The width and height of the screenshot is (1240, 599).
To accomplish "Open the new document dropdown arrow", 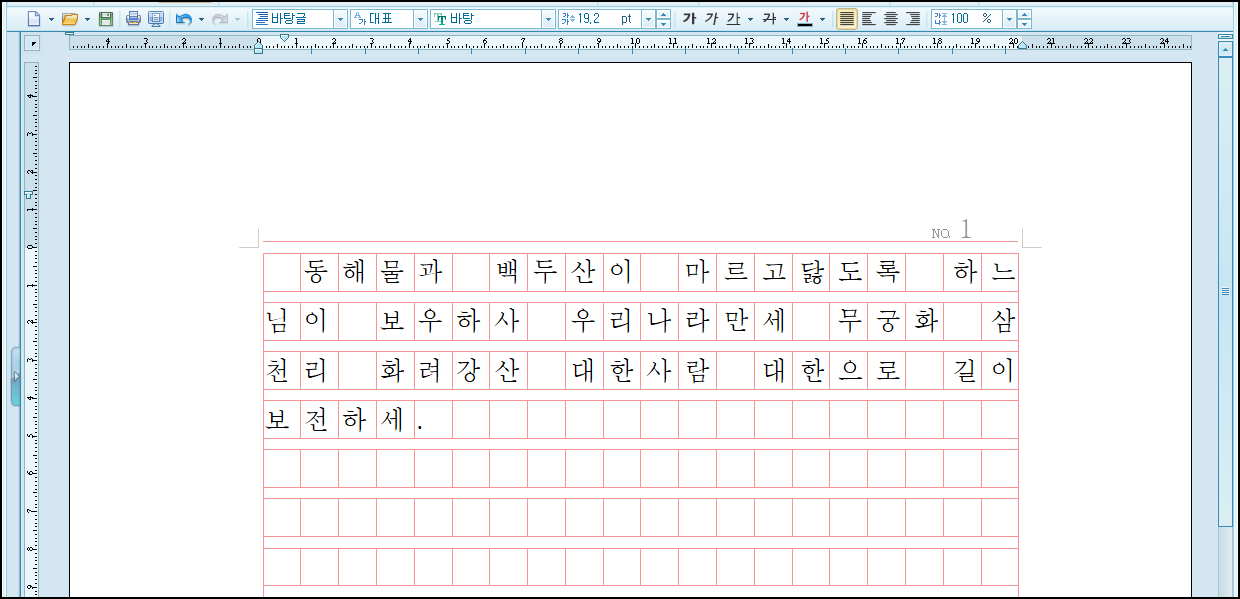I will (x=50, y=19).
